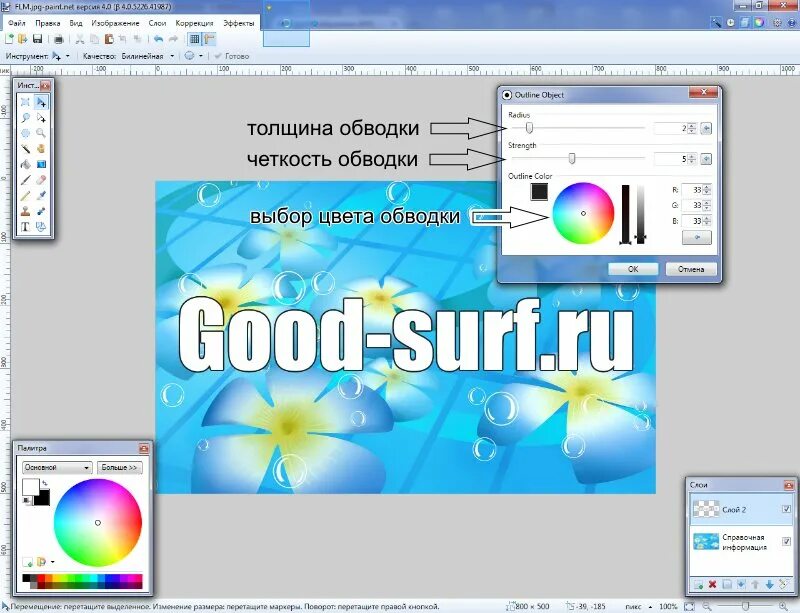The height and width of the screenshot is (613, 800).
Task: Toggle Tools window icon at top right
Action: pos(716,22)
